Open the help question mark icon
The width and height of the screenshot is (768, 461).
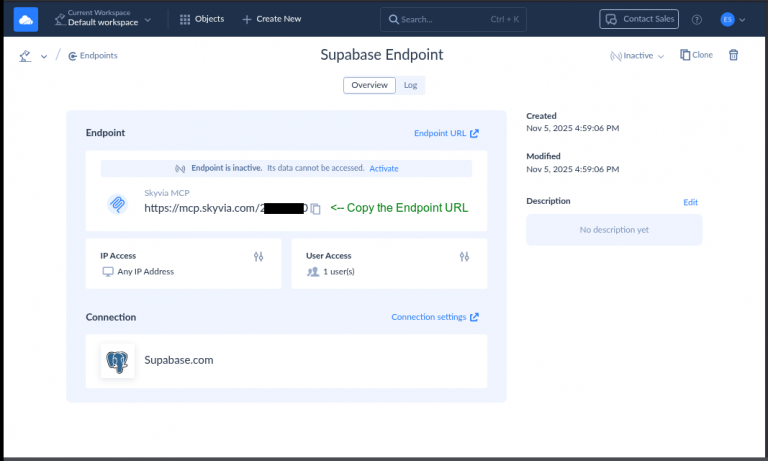[697, 19]
